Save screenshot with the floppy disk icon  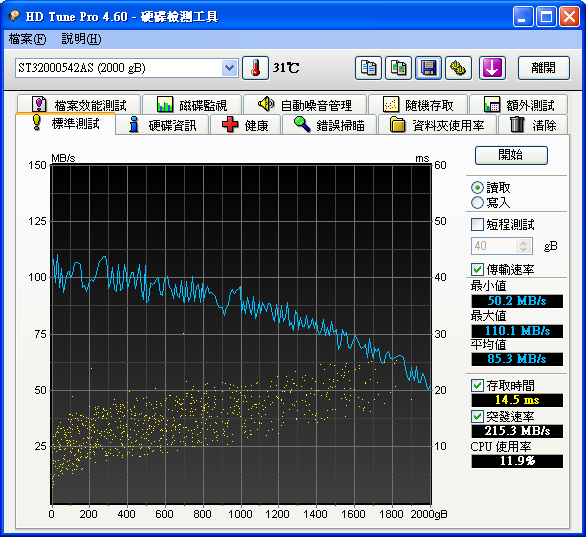coord(428,68)
